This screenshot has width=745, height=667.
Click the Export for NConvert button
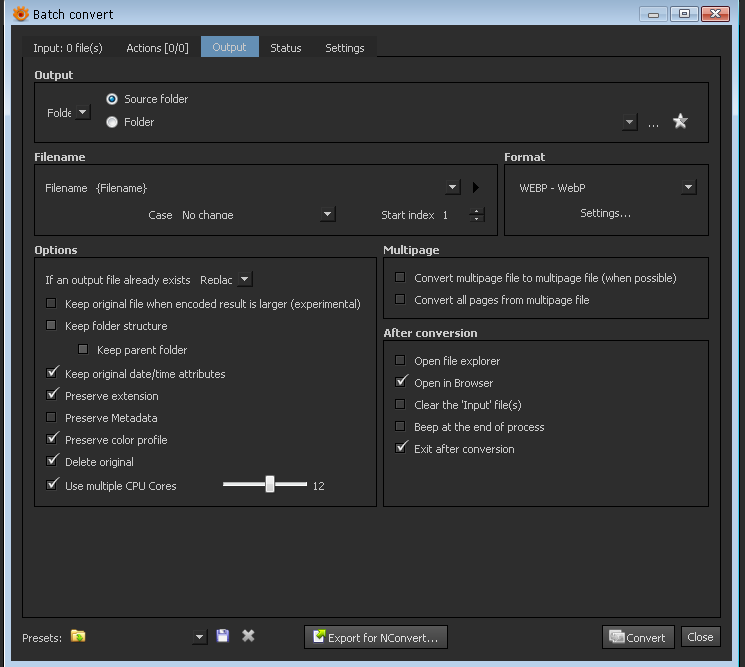click(375, 637)
